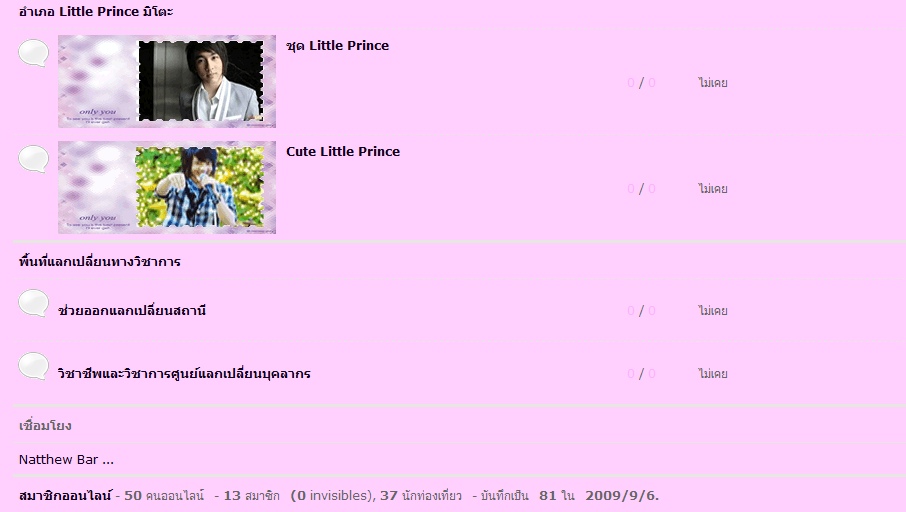Open the ชุด Little Prince forum
Image resolution: width=906 pixels, height=512 pixels.
click(337, 46)
